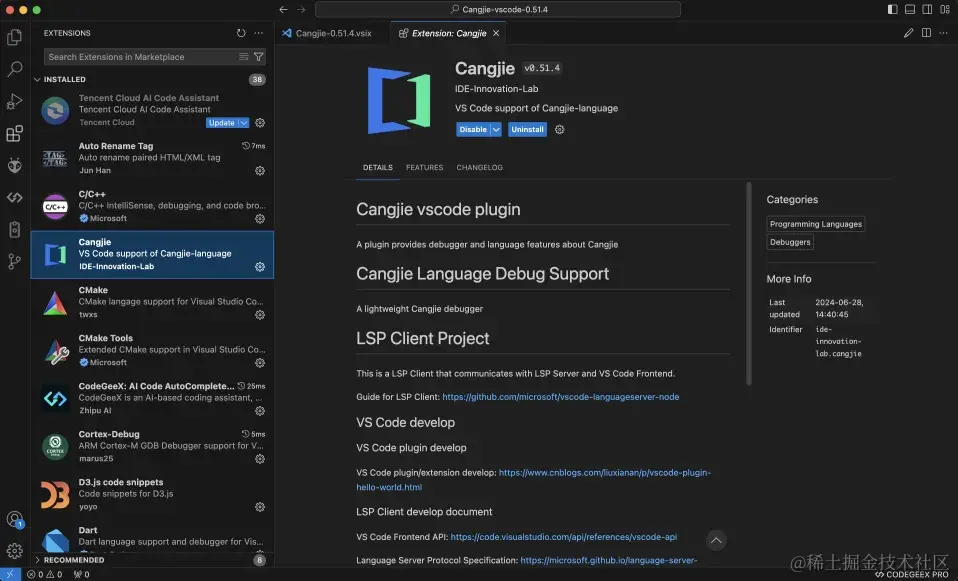Close the Extension: Cangjie tab

coord(496,33)
